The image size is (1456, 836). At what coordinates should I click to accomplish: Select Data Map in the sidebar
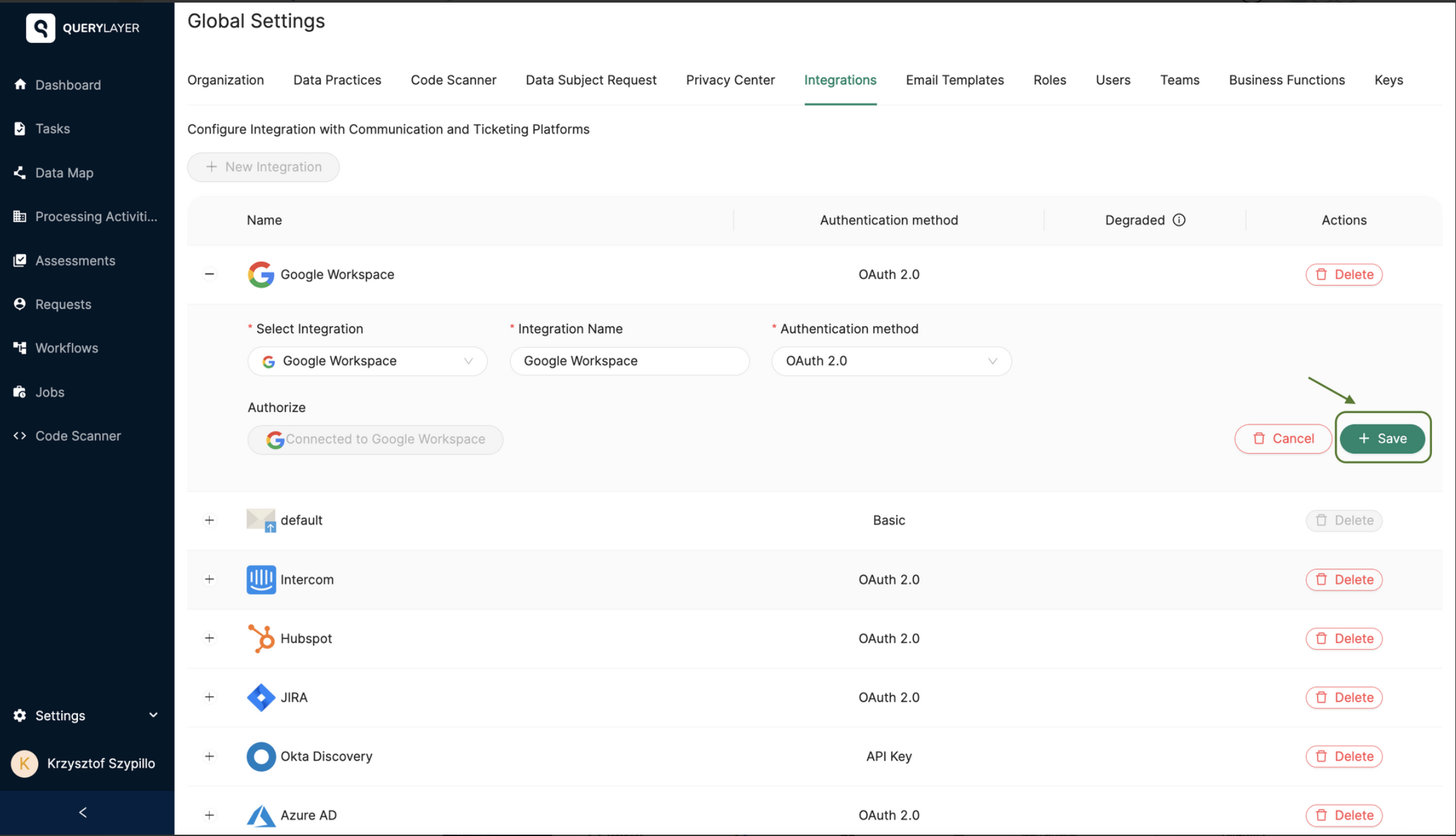pos(64,173)
